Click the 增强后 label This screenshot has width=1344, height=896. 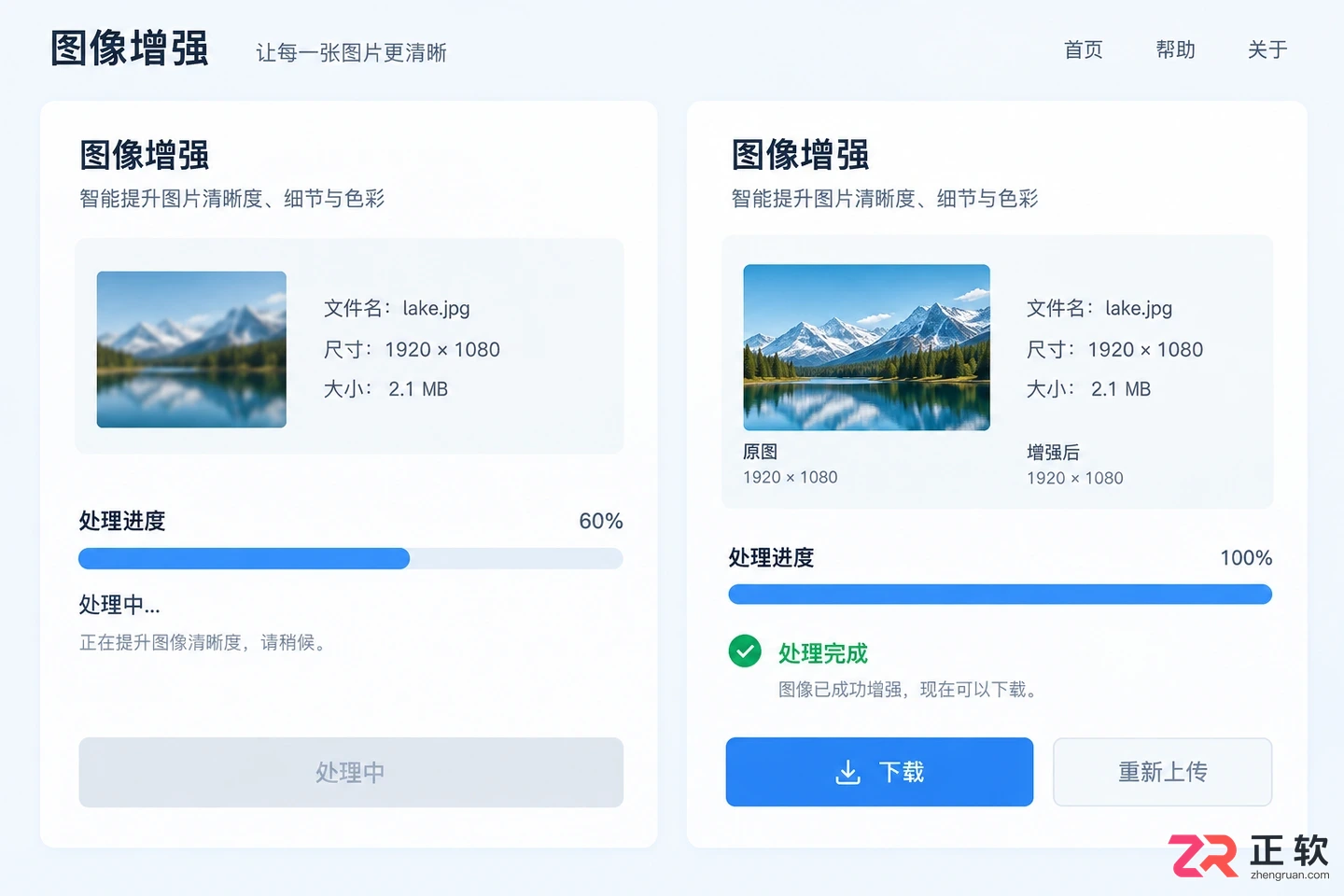coord(1053,453)
